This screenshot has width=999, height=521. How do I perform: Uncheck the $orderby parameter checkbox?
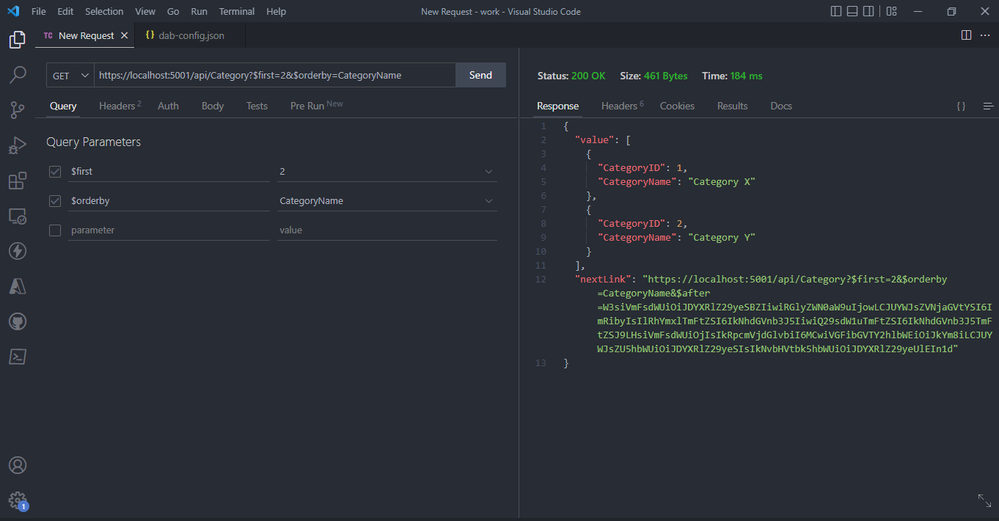click(x=55, y=201)
